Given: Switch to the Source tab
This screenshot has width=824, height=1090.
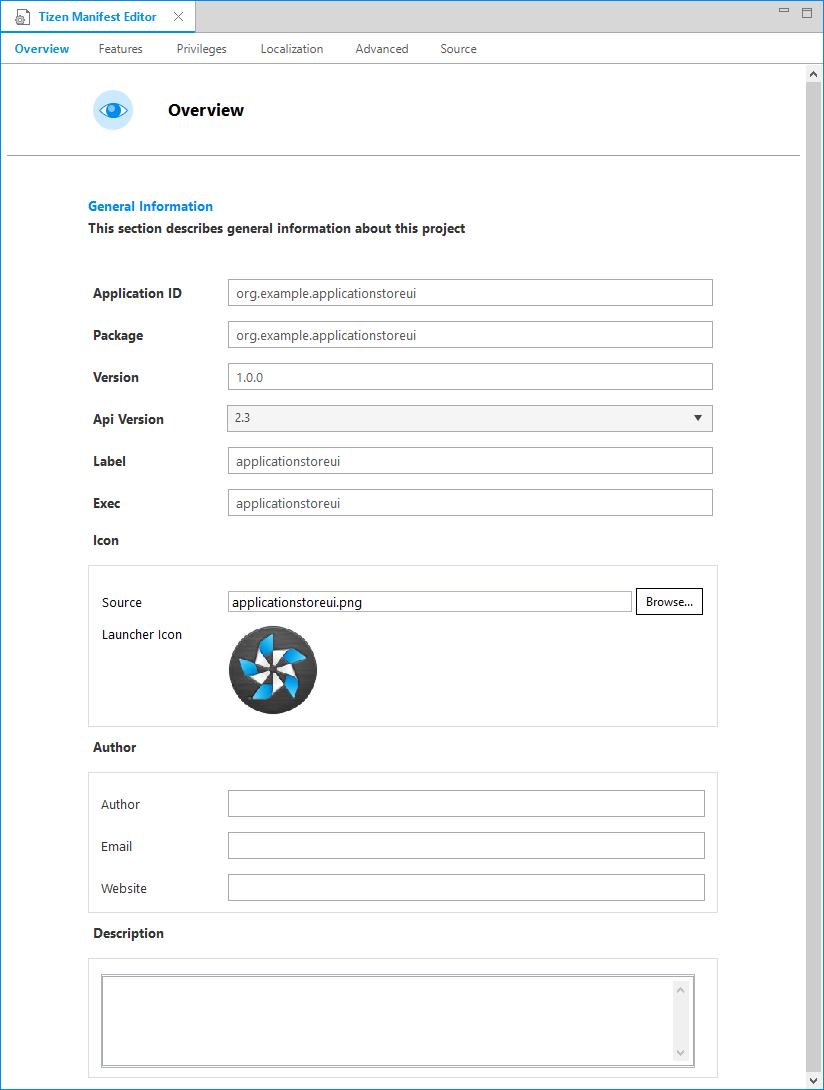Looking at the screenshot, I should pos(458,48).
